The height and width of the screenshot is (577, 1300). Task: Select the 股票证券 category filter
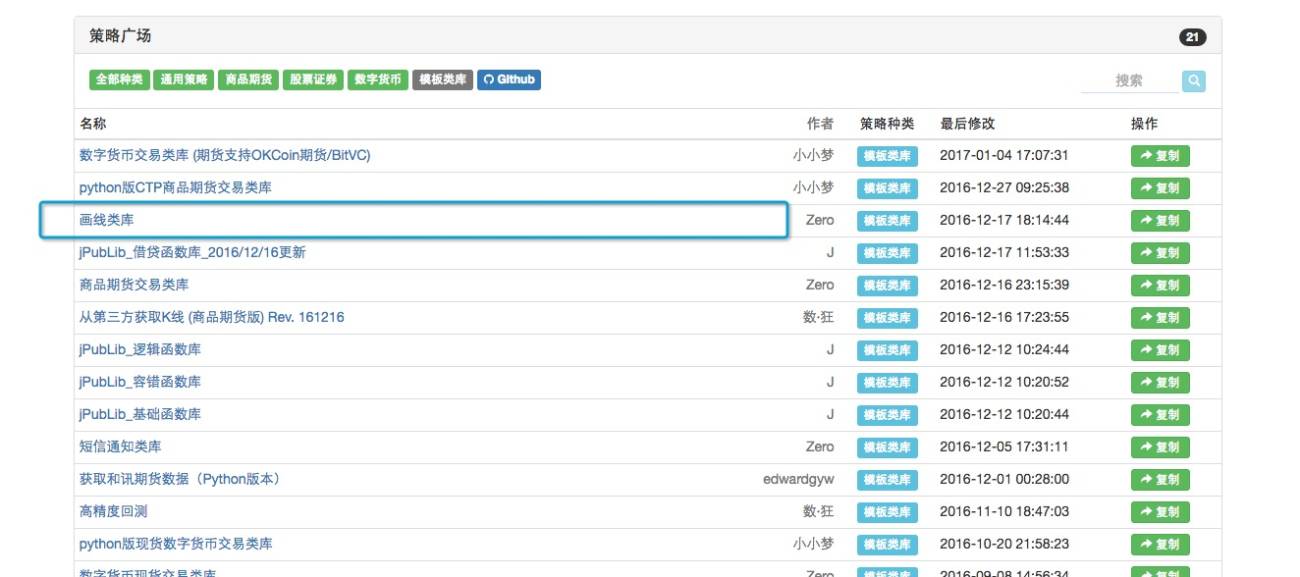(x=313, y=80)
